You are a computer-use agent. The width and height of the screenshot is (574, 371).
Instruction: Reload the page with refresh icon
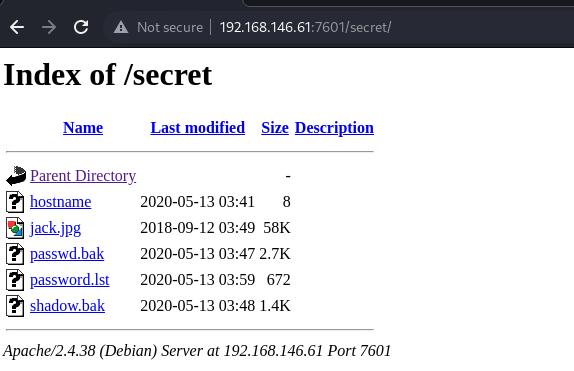pyautogui.click(x=81, y=27)
